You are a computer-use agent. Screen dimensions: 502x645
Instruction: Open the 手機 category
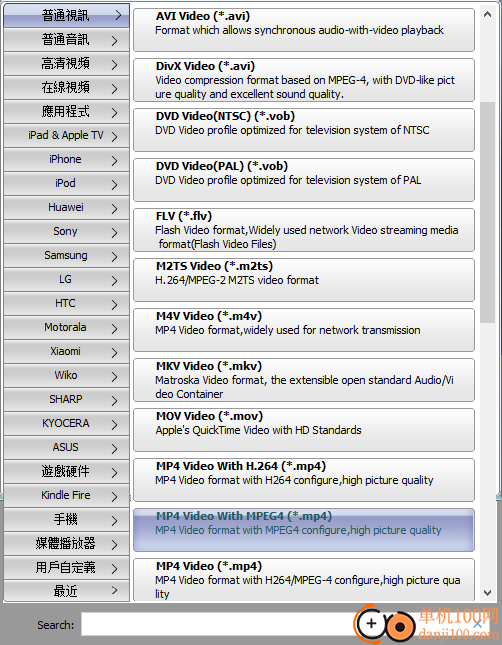coord(67,520)
